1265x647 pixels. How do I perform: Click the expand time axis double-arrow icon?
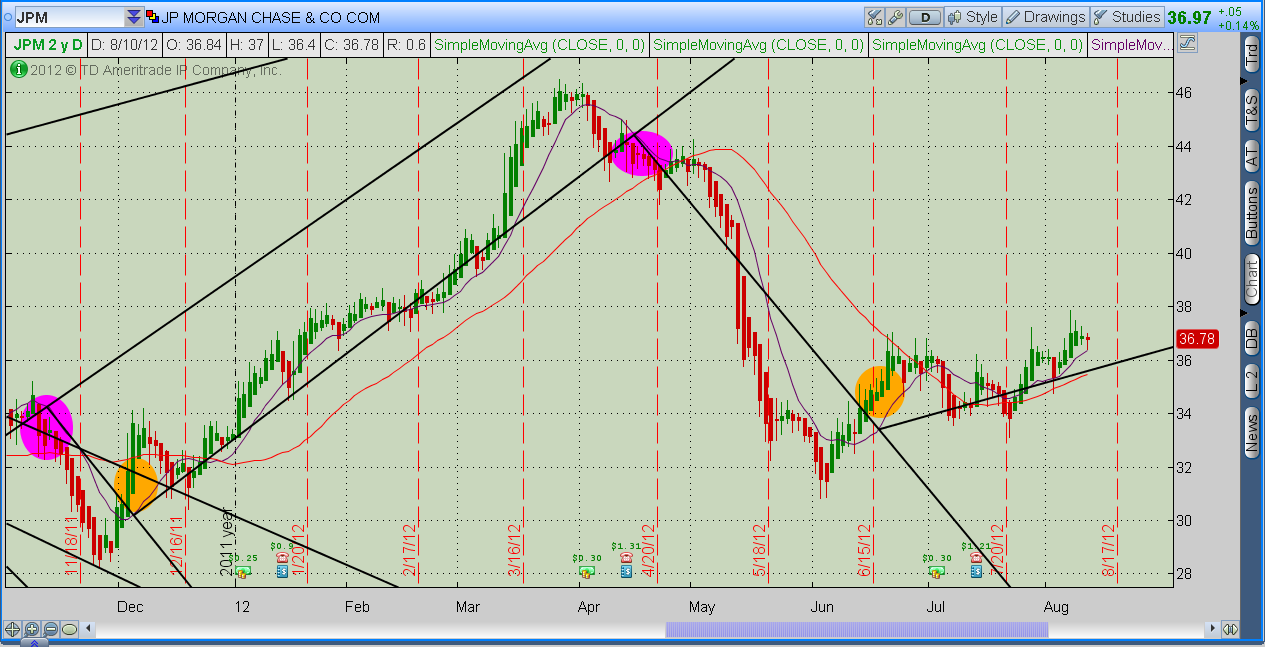point(1230,629)
